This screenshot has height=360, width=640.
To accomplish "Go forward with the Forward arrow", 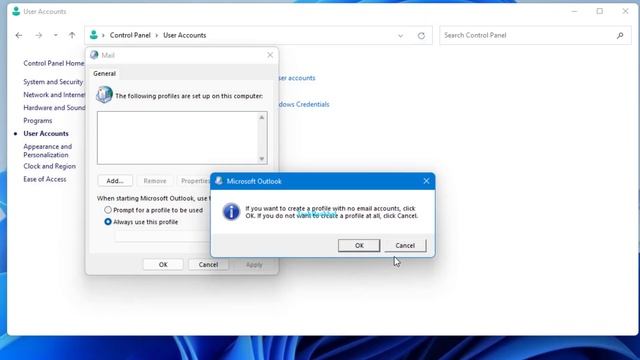I will [x=38, y=35].
